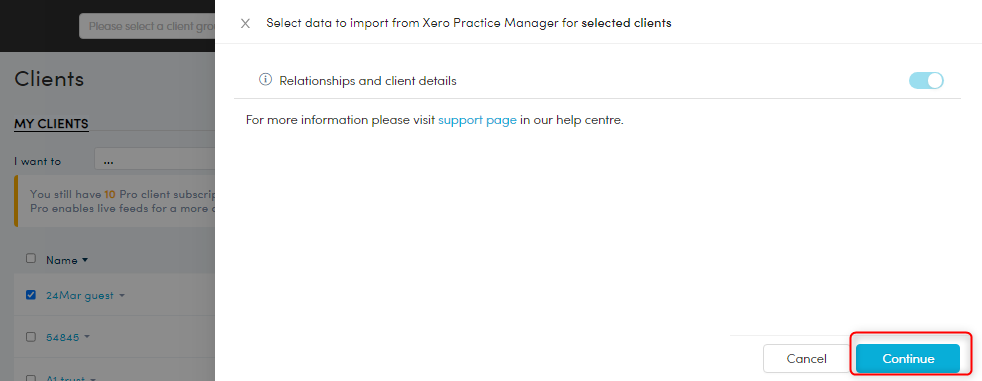Tick the select-all checkbox beside Name

[x=31, y=259]
